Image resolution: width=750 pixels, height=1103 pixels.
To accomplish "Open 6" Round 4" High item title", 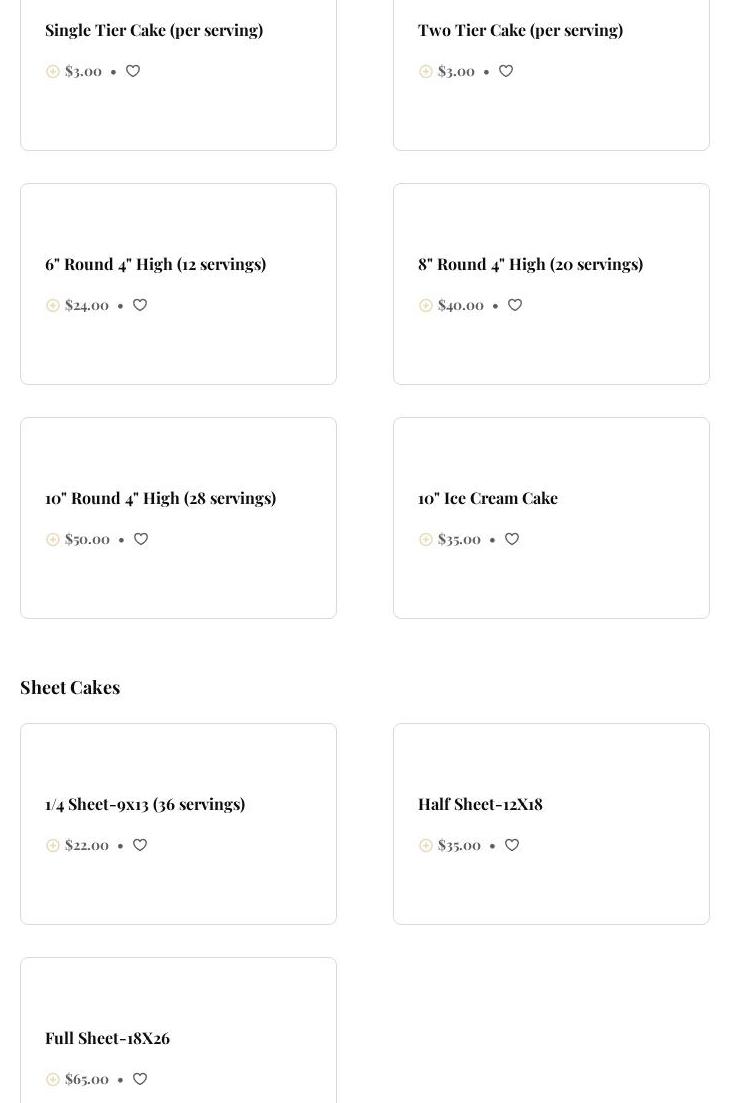I will click(x=155, y=264).
